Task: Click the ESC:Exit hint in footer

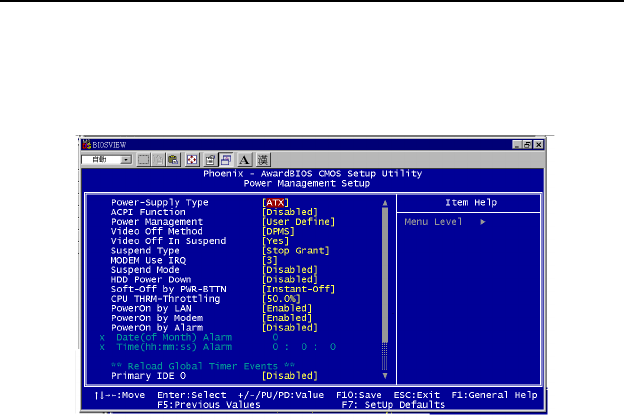Action: pos(417,395)
